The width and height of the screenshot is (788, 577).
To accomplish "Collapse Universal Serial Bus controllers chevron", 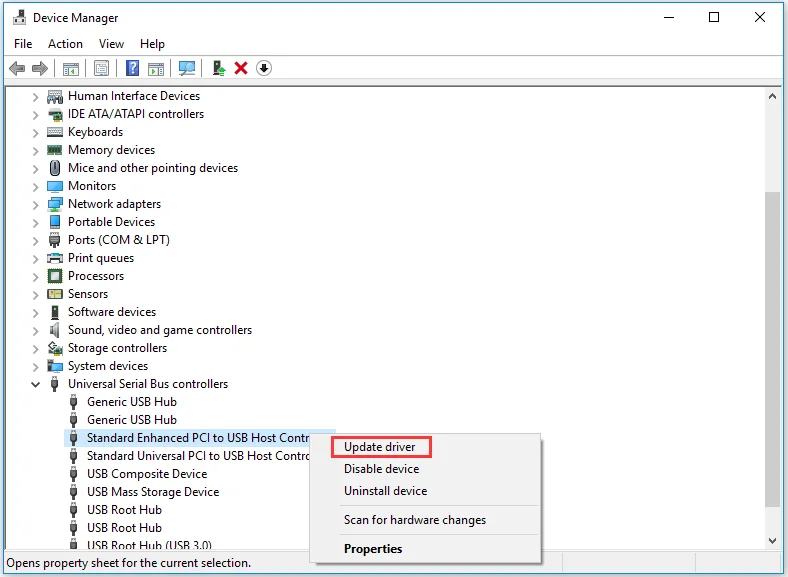I will (35, 384).
